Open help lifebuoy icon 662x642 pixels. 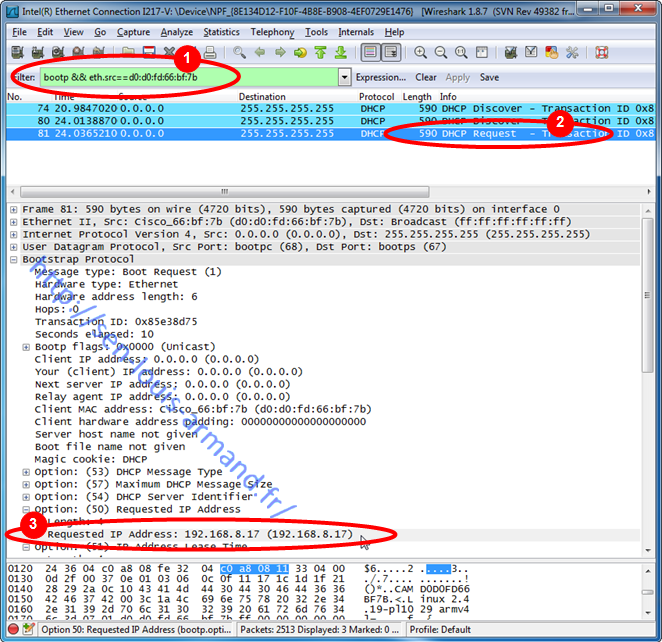602,52
